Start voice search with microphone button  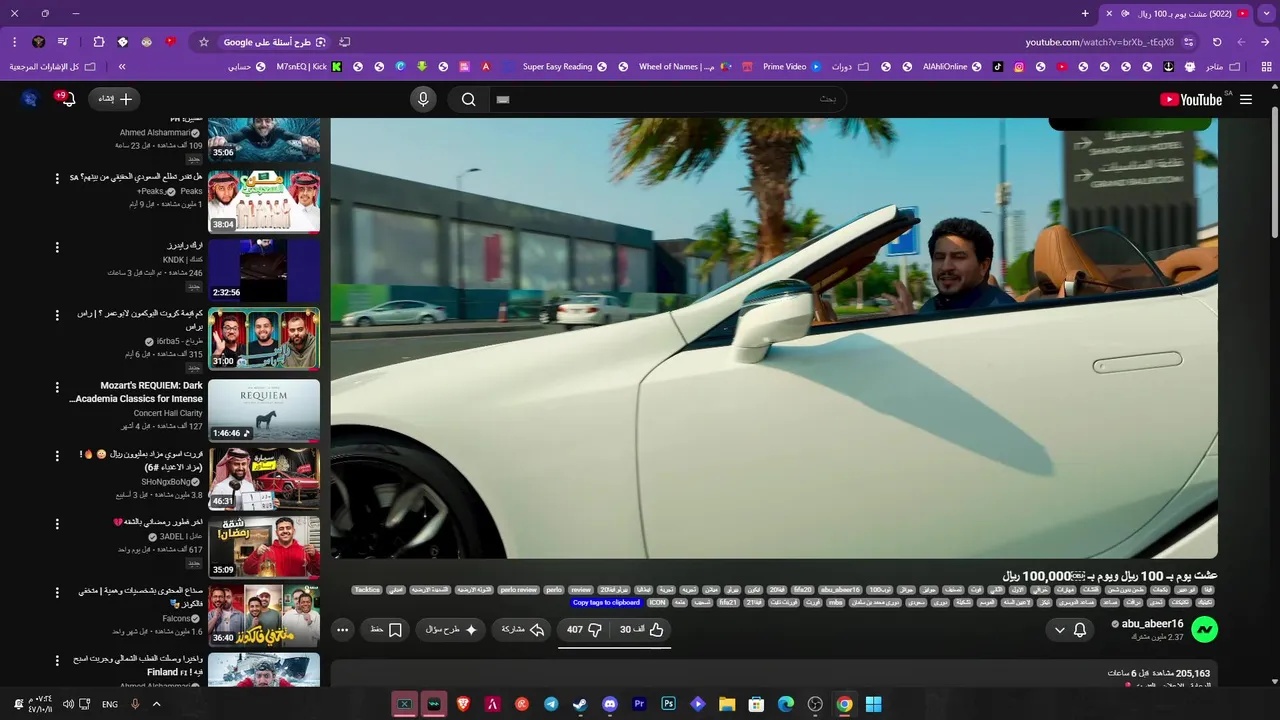pos(423,99)
